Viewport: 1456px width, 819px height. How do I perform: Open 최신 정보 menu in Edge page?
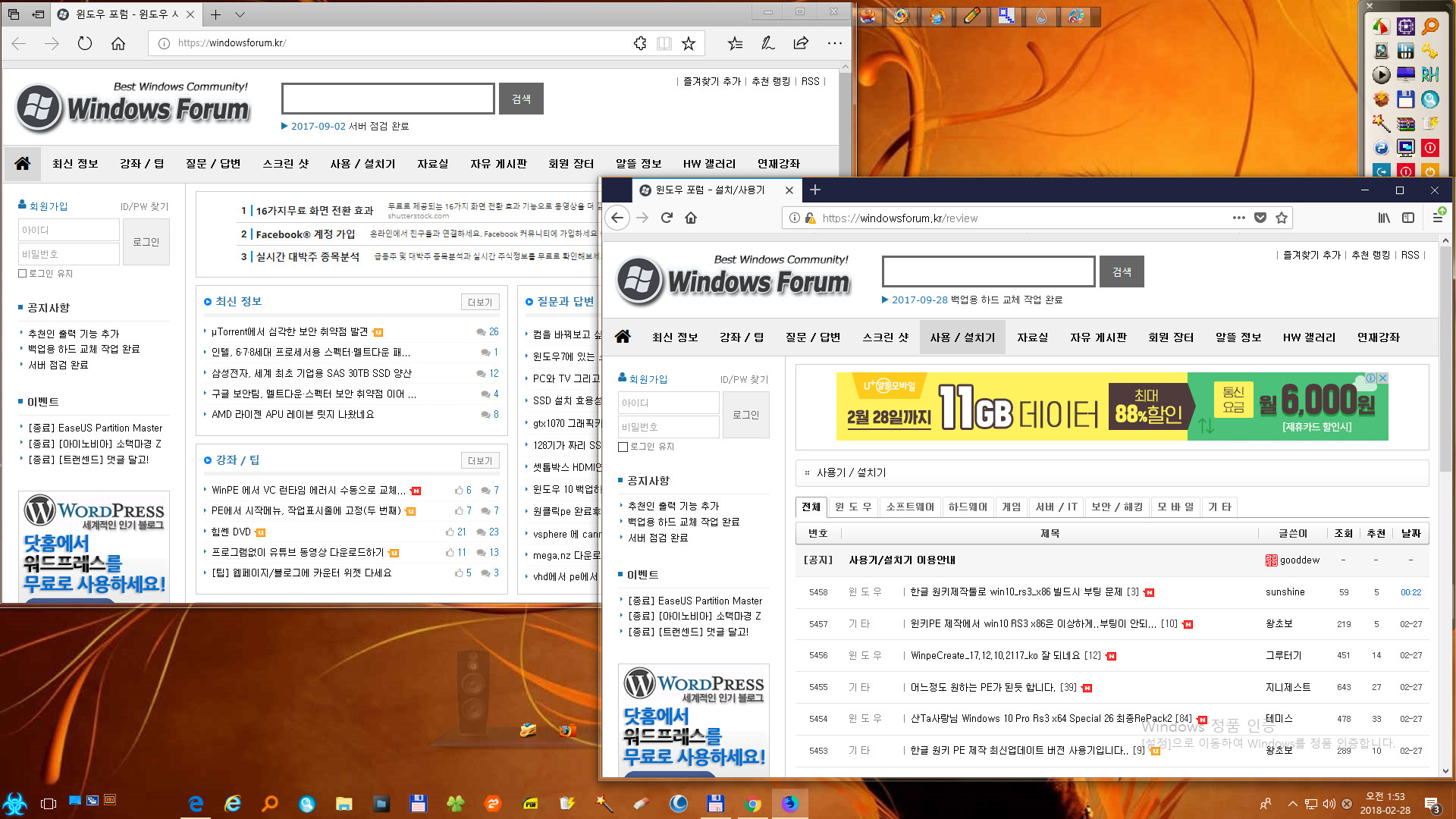(75, 164)
